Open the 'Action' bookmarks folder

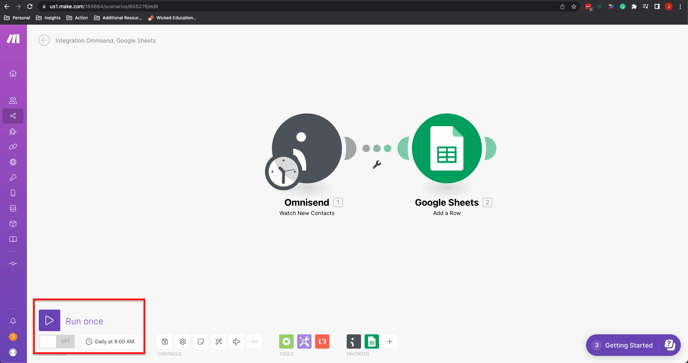point(77,18)
